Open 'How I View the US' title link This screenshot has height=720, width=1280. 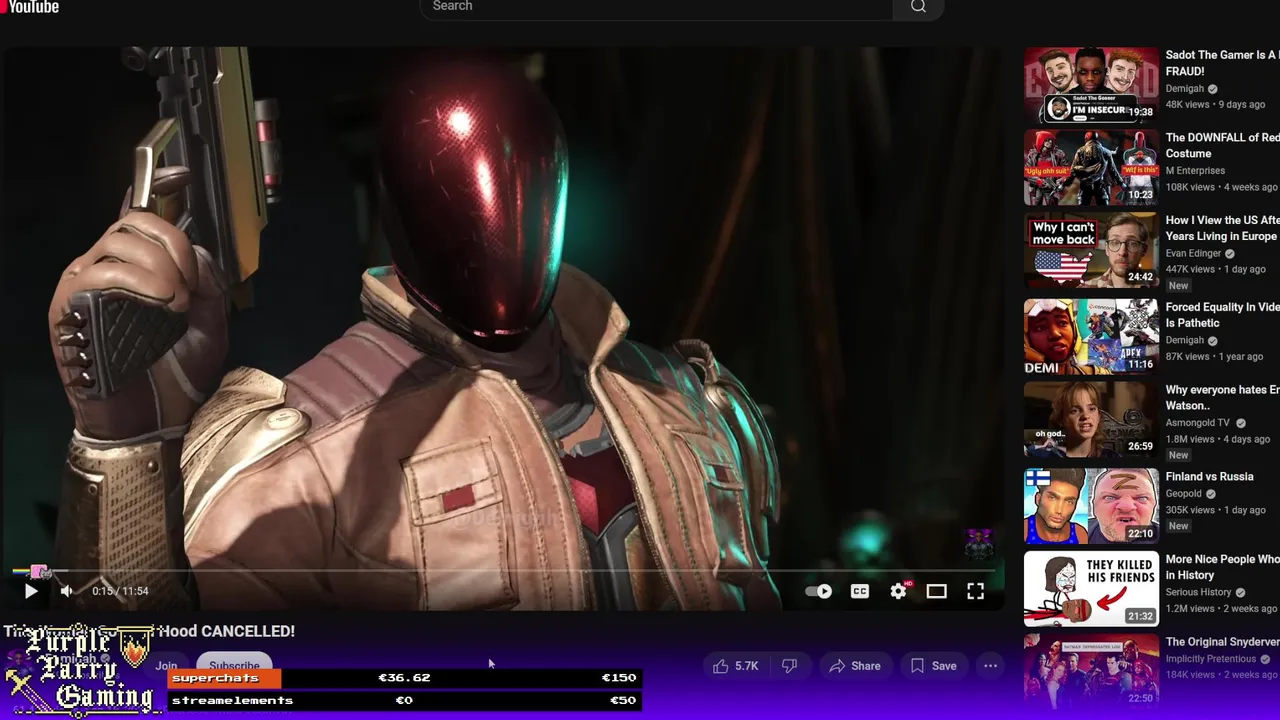[x=1222, y=228]
